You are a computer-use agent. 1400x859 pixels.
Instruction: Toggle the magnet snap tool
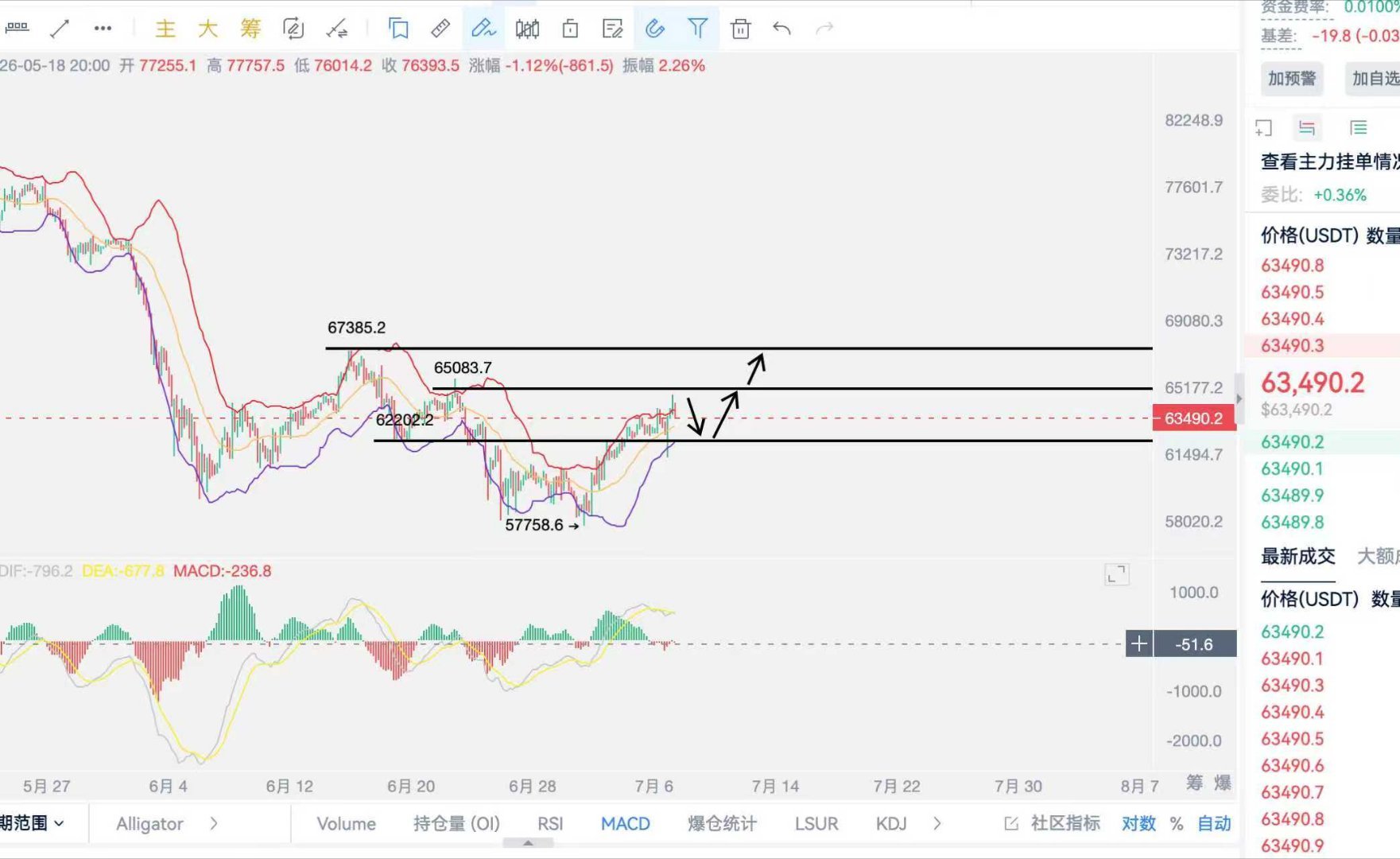pyautogui.click(x=655, y=29)
